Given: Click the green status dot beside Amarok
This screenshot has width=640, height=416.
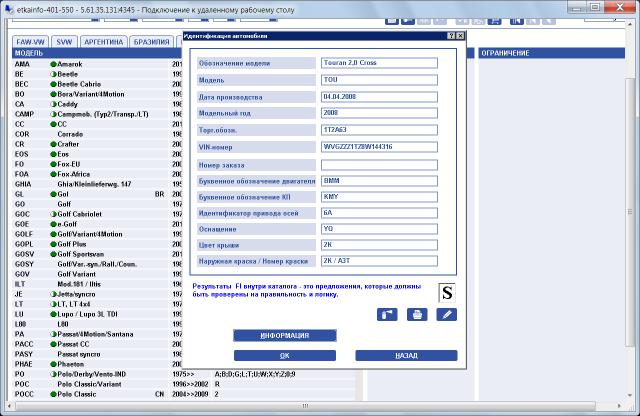Looking at the screenshot, I should (x=53, y=65).
